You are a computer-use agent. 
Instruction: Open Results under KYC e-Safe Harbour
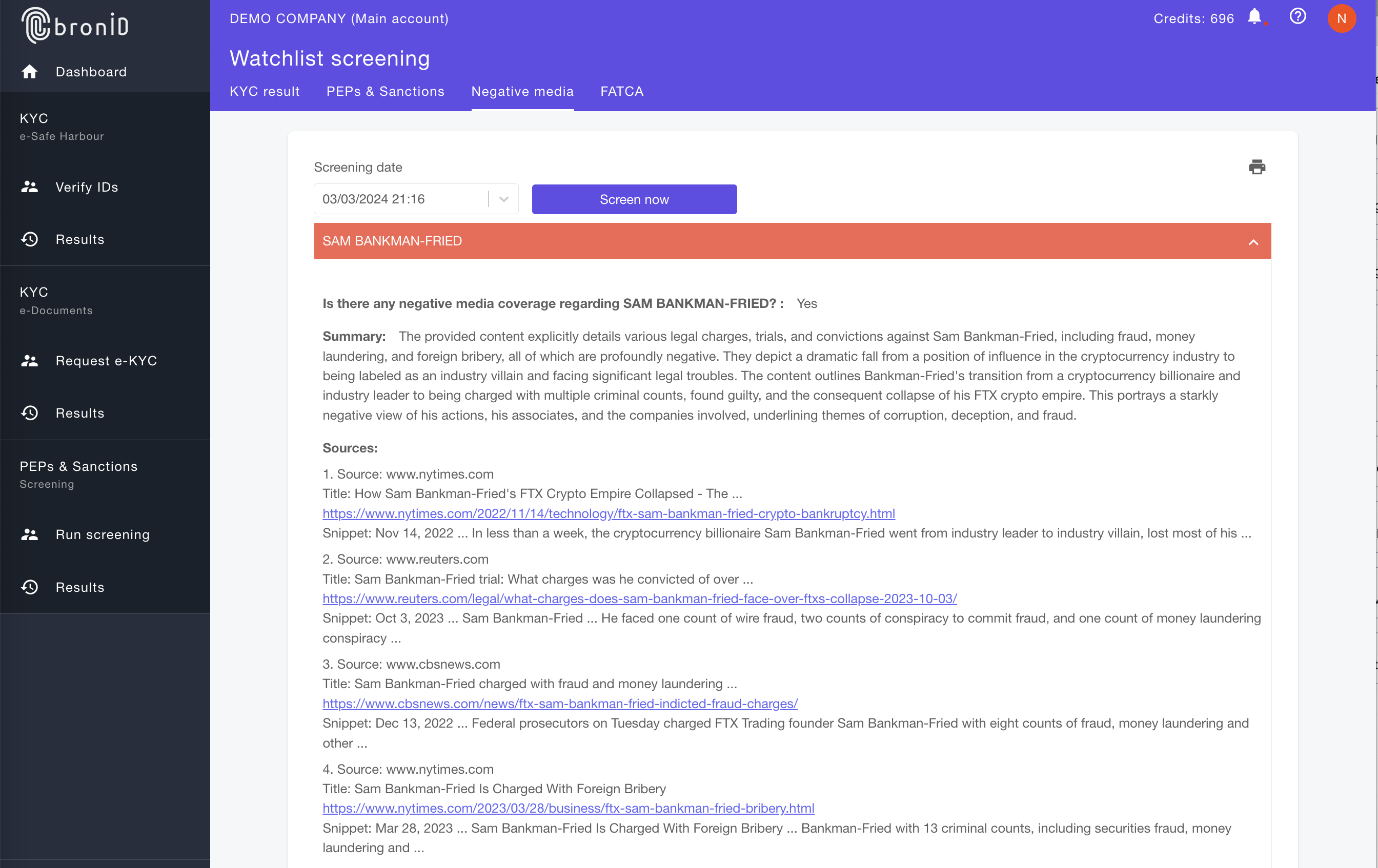pyautogui.click(x=79, y=239)
